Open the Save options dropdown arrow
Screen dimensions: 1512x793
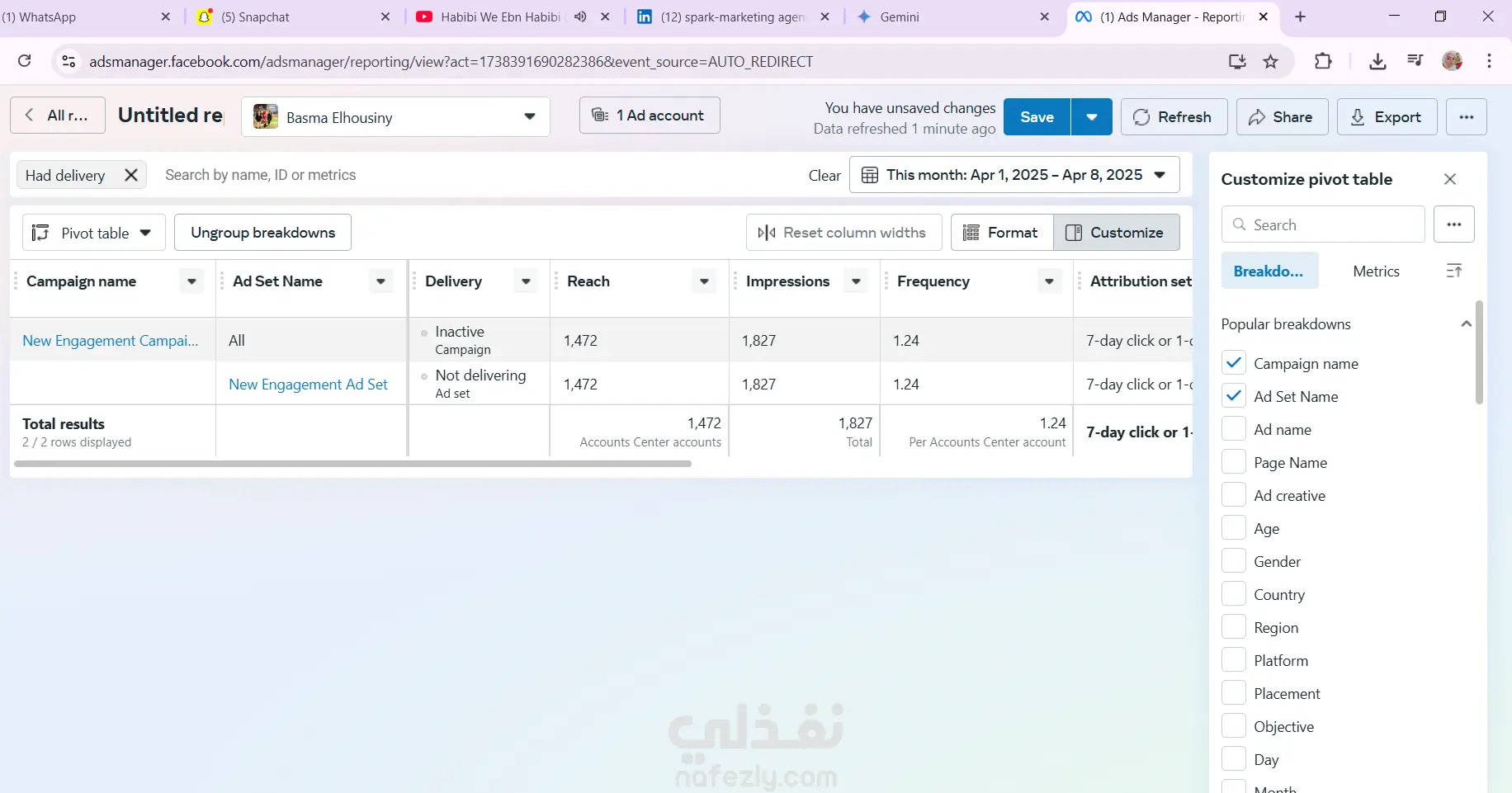[1092, 117]
